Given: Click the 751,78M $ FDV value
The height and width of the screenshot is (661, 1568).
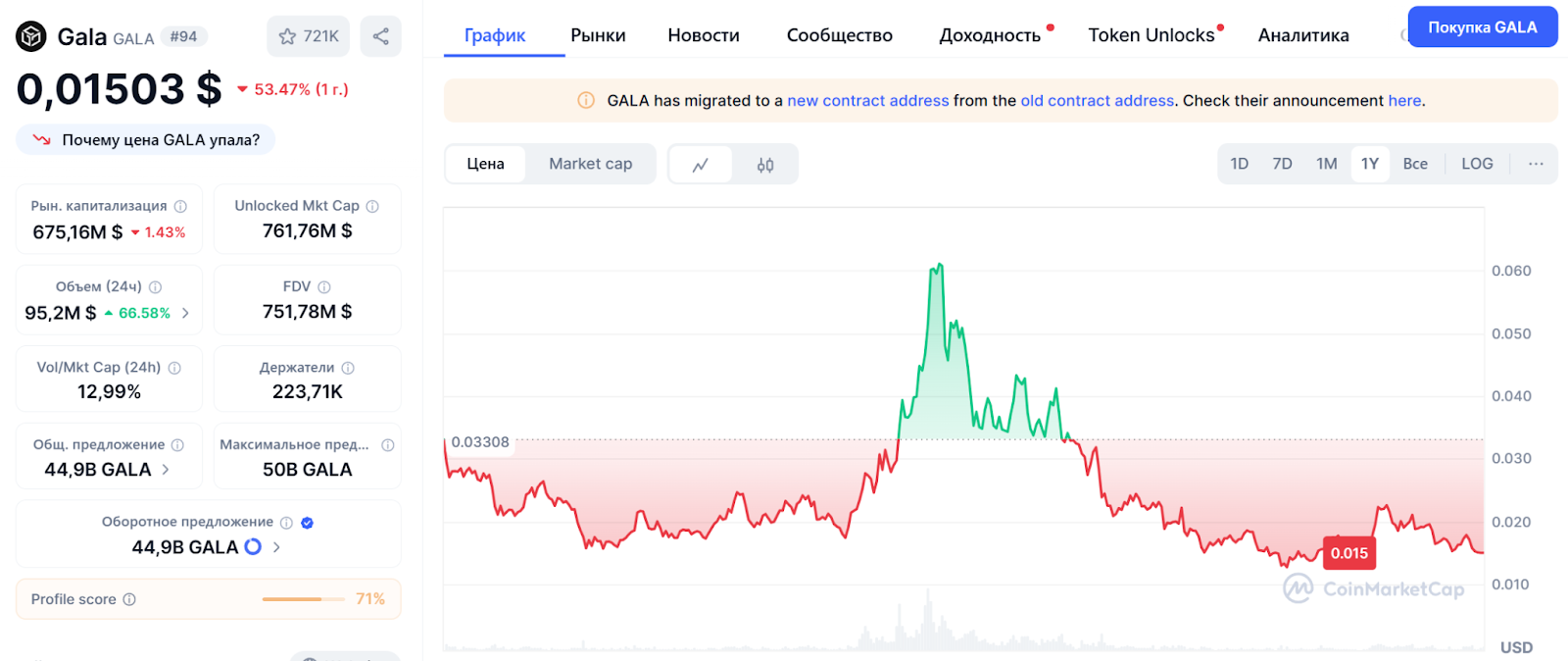Looking at the screenshot, I should [308, 311].
